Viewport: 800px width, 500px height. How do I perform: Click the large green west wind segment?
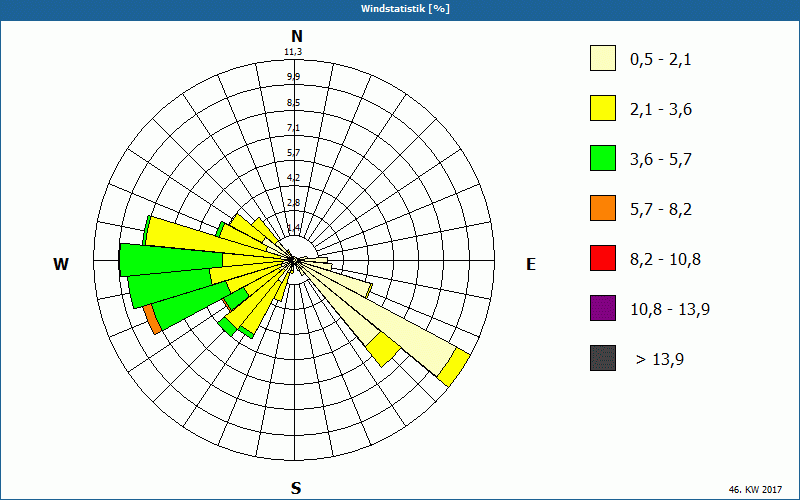pos(171,258)
